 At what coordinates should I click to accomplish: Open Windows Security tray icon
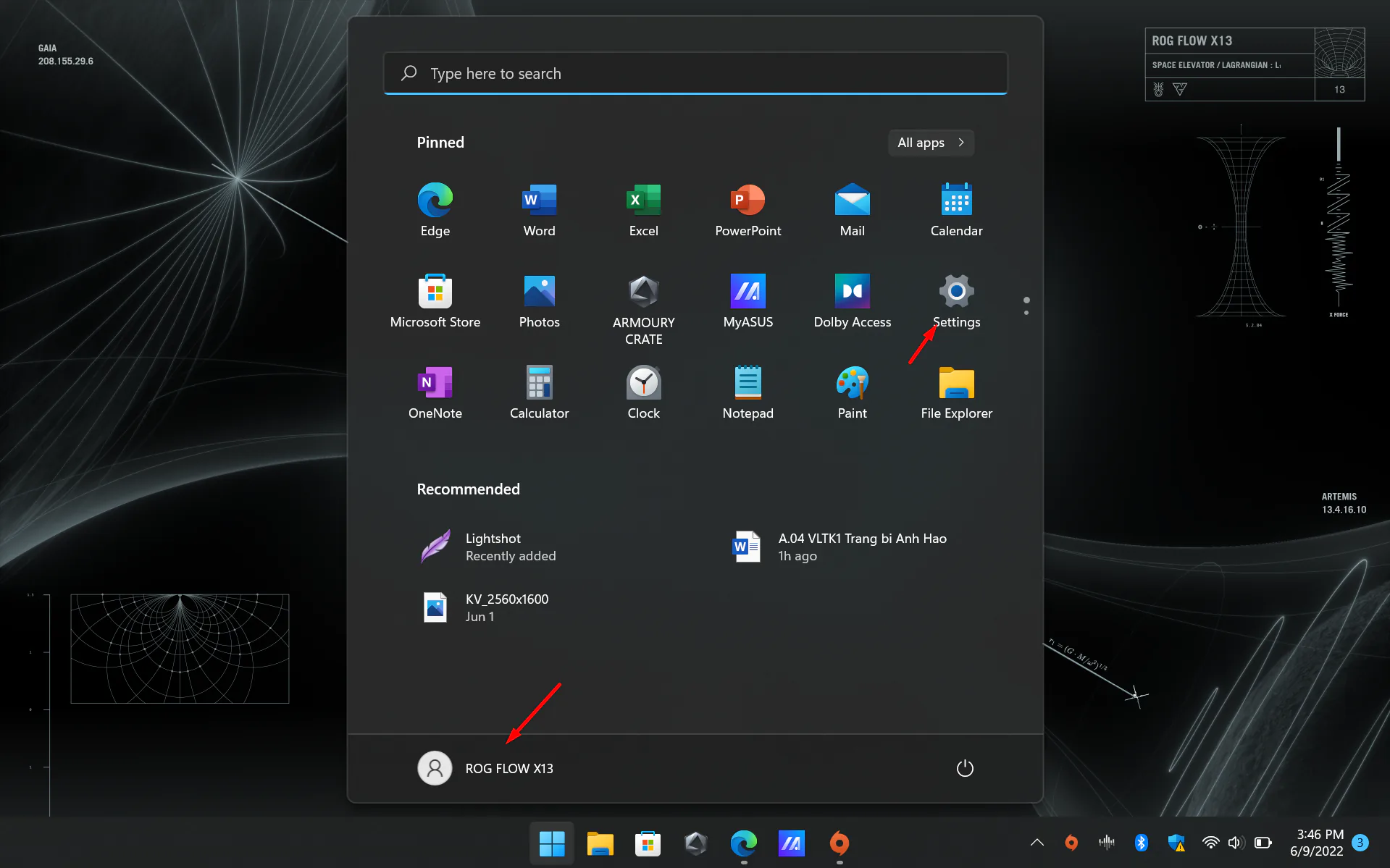(x=1176, y=842)
